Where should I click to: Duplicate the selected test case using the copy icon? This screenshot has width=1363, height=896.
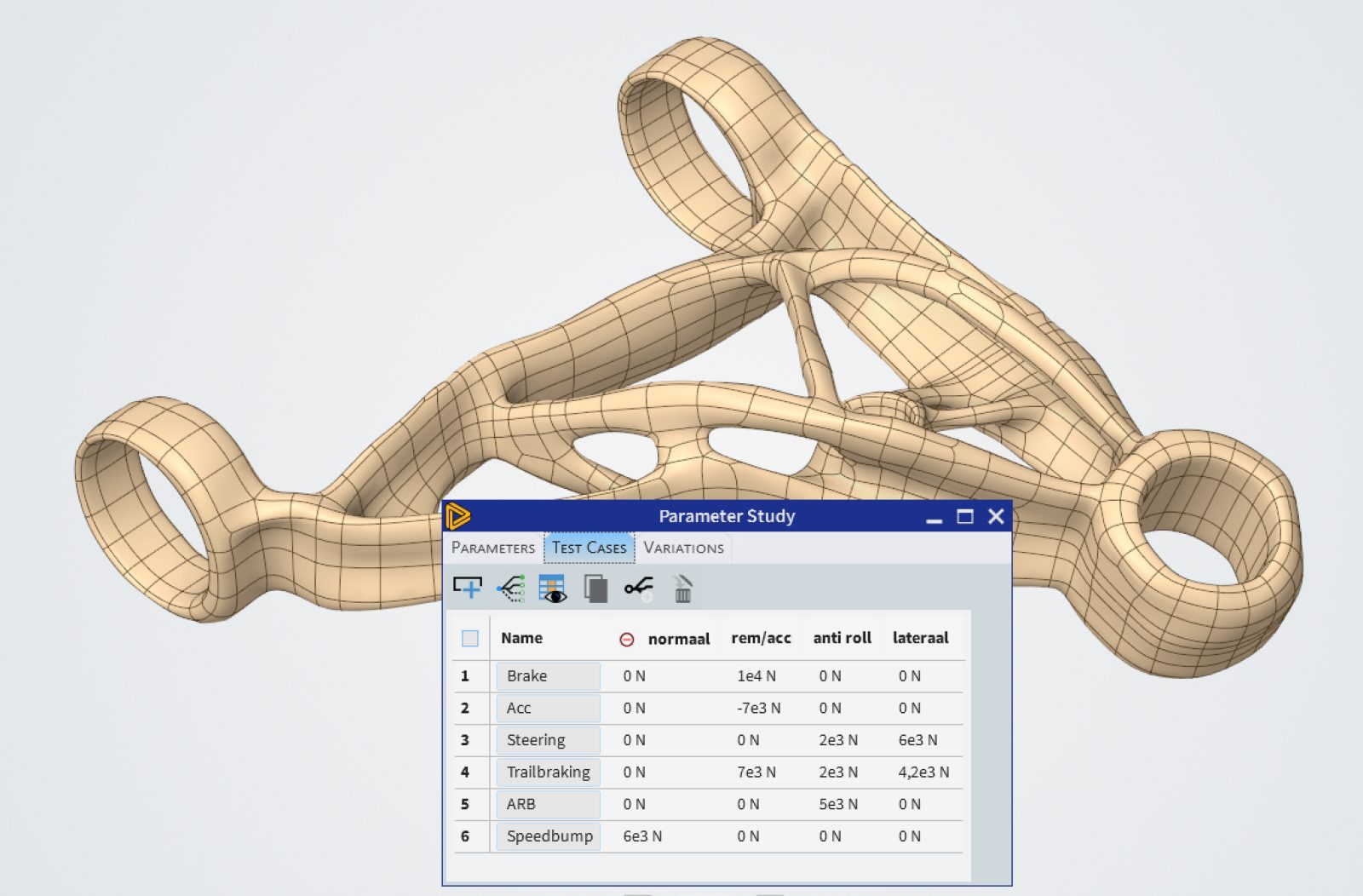pyautogui.click(x=596, y=587)
